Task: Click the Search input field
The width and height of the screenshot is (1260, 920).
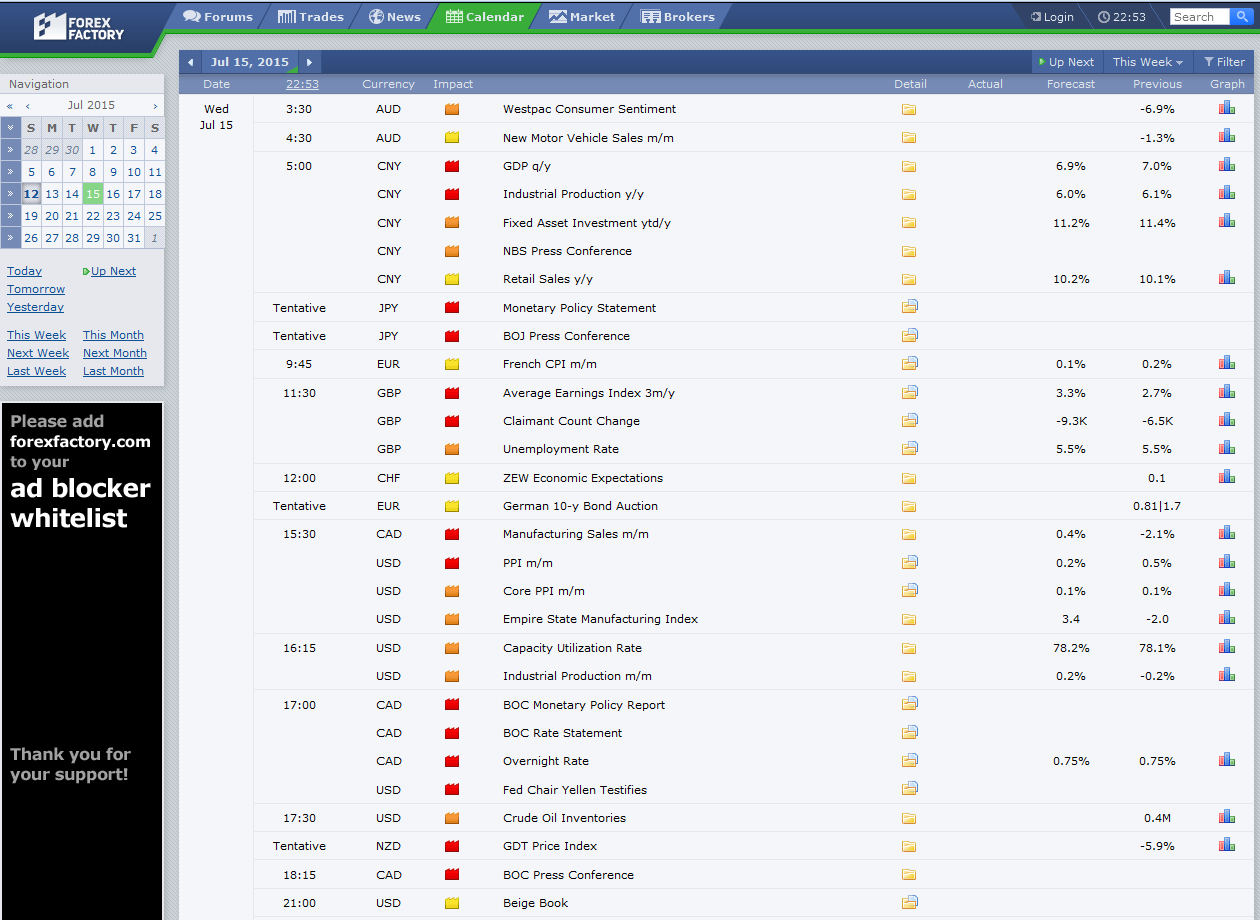Action: [x=1200, y=17]
